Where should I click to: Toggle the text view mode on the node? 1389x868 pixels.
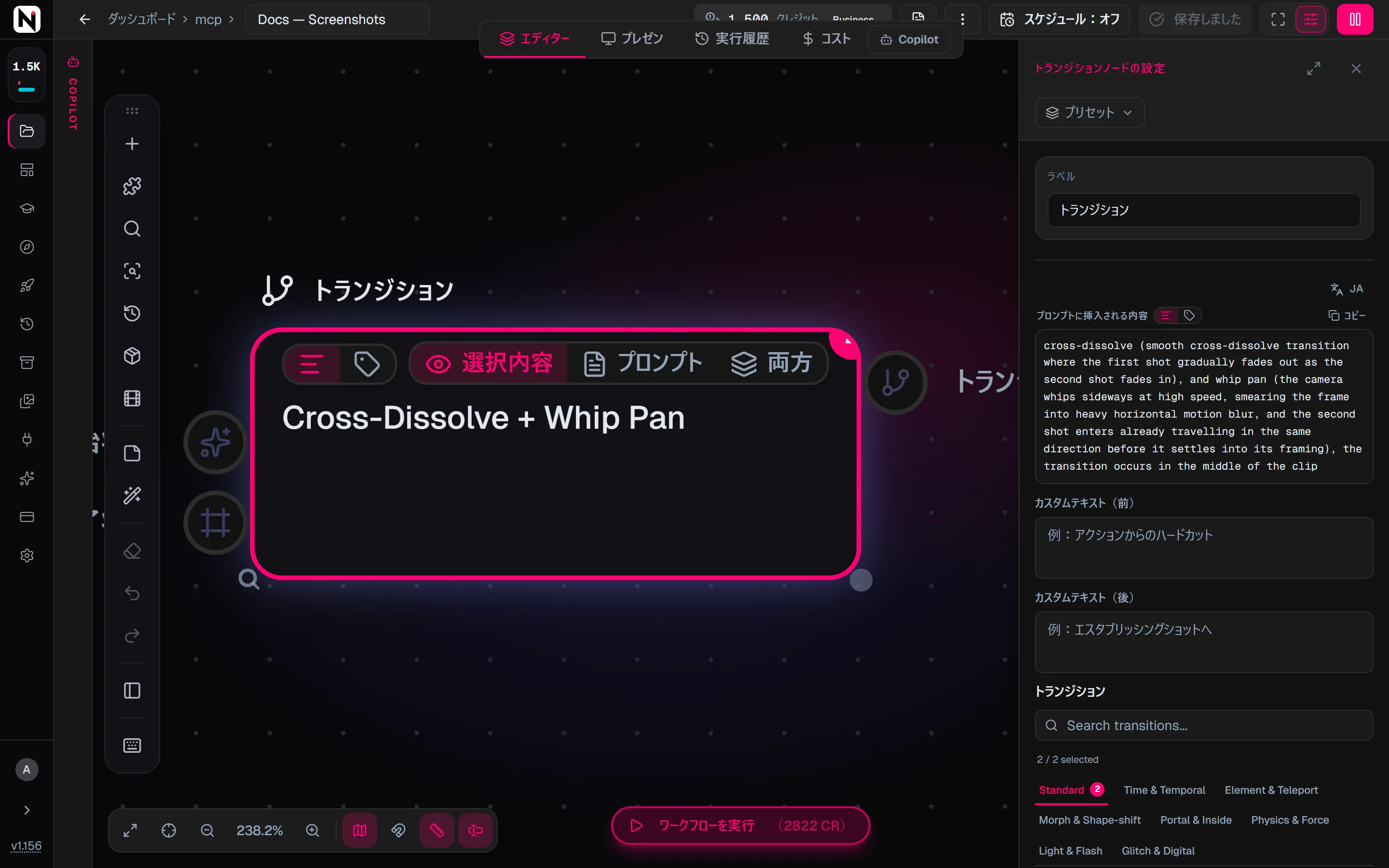click(x=312, y=364)
